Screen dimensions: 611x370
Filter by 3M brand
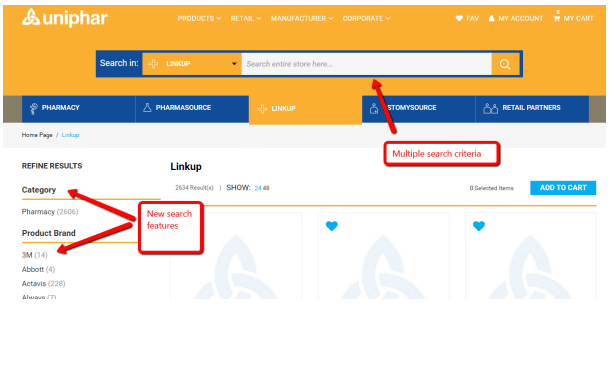35,255
